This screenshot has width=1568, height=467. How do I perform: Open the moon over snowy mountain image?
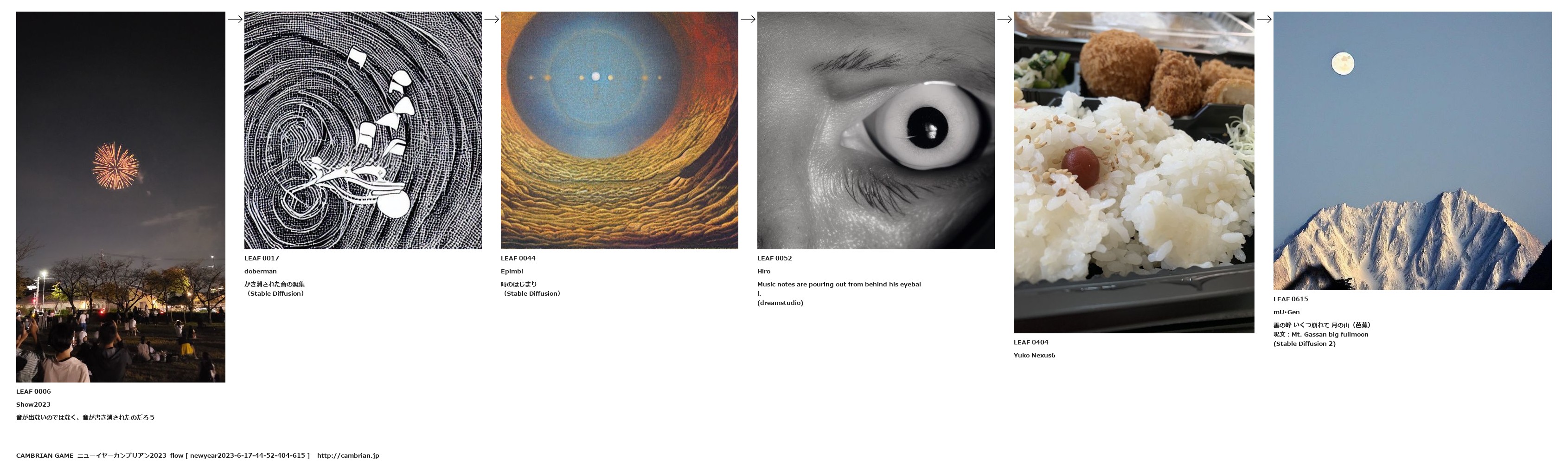[1412, 150]
